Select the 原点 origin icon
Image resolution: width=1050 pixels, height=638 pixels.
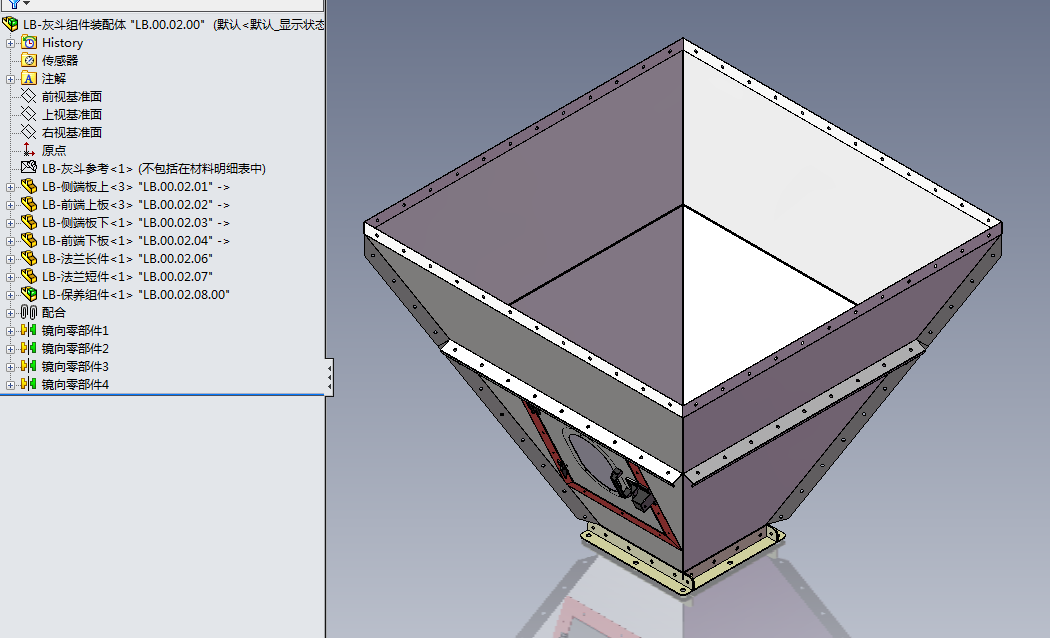29,150
